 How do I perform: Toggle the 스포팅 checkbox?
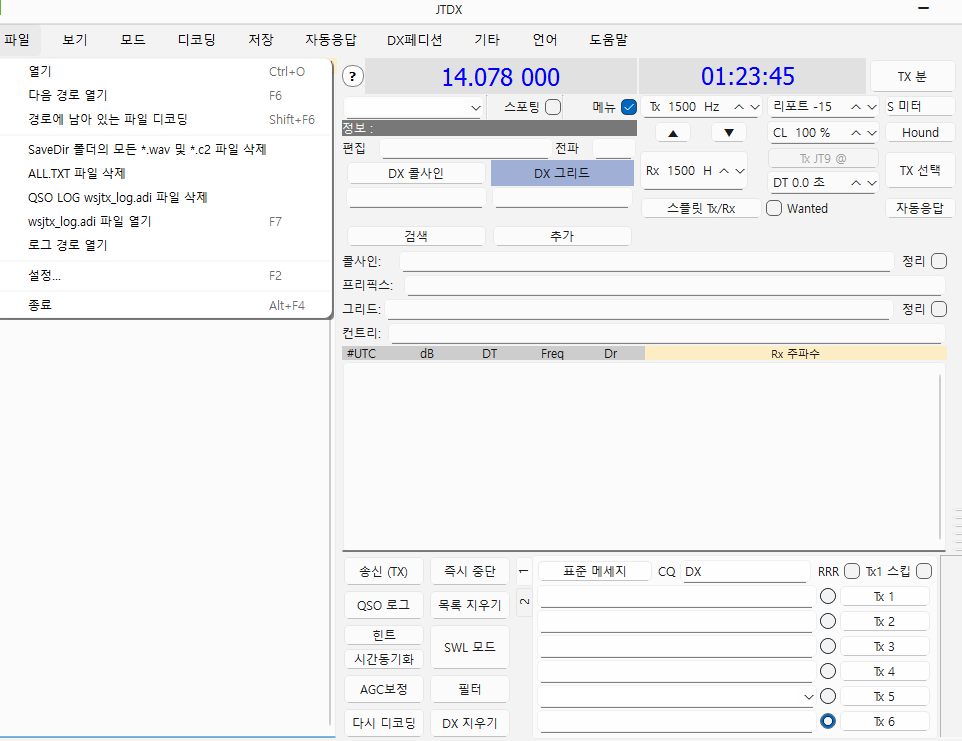point(553,107)
